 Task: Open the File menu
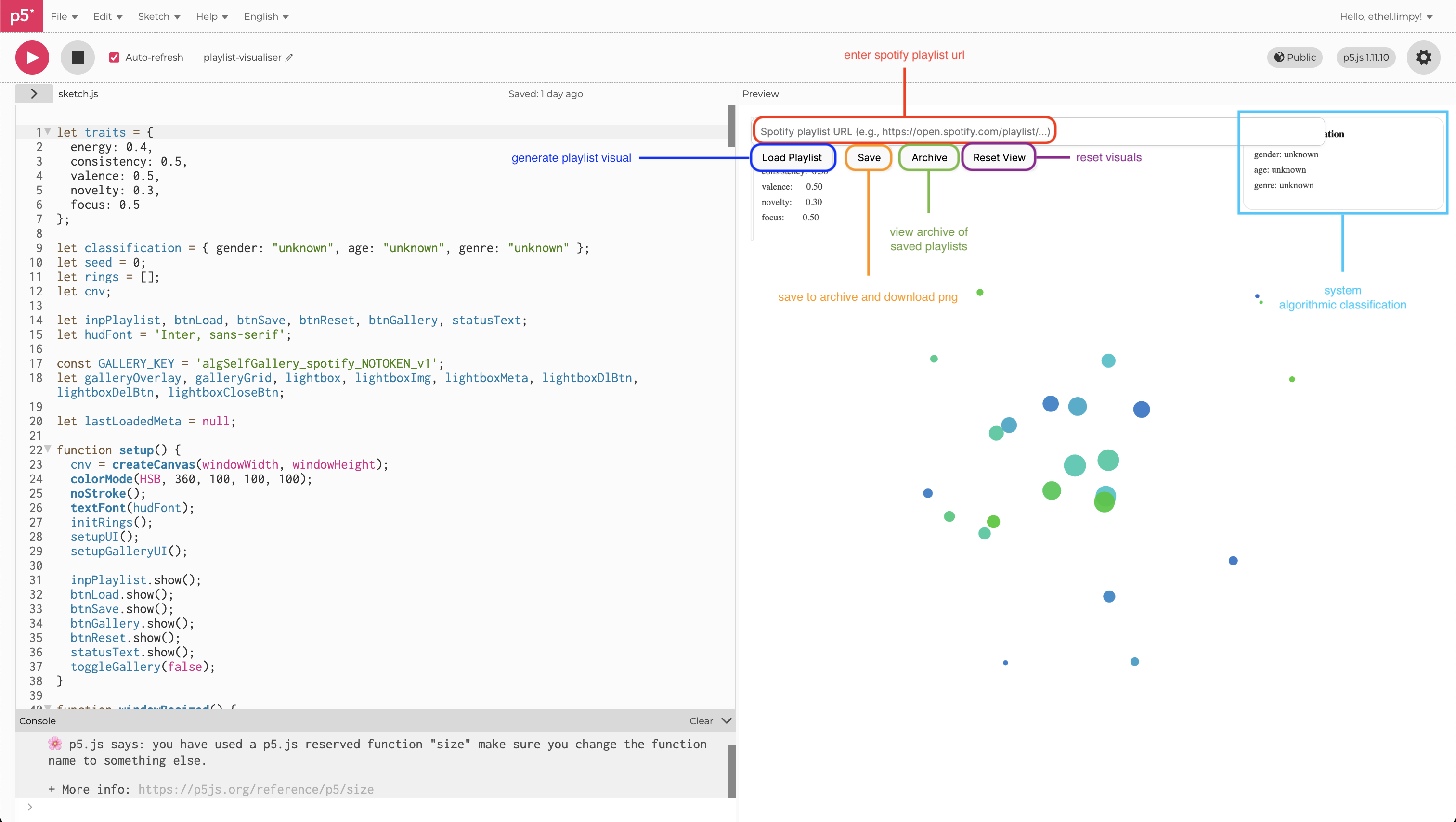[64, 16]
